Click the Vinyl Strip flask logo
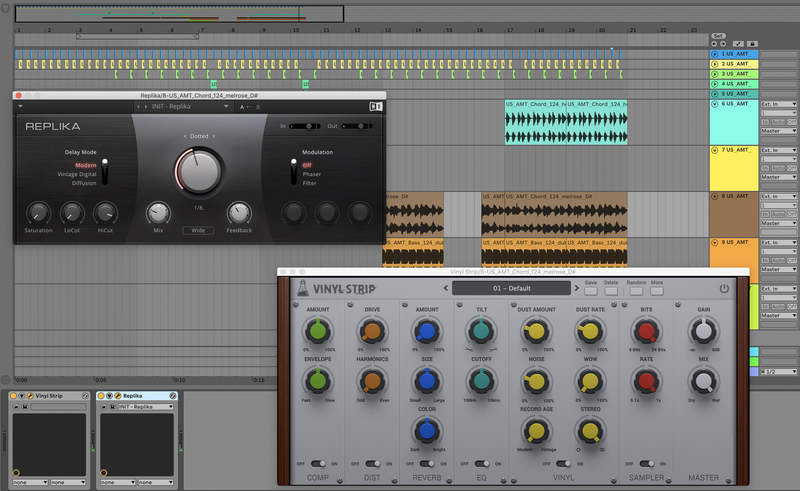The image size is (800, 491). (x=303, y=288)
